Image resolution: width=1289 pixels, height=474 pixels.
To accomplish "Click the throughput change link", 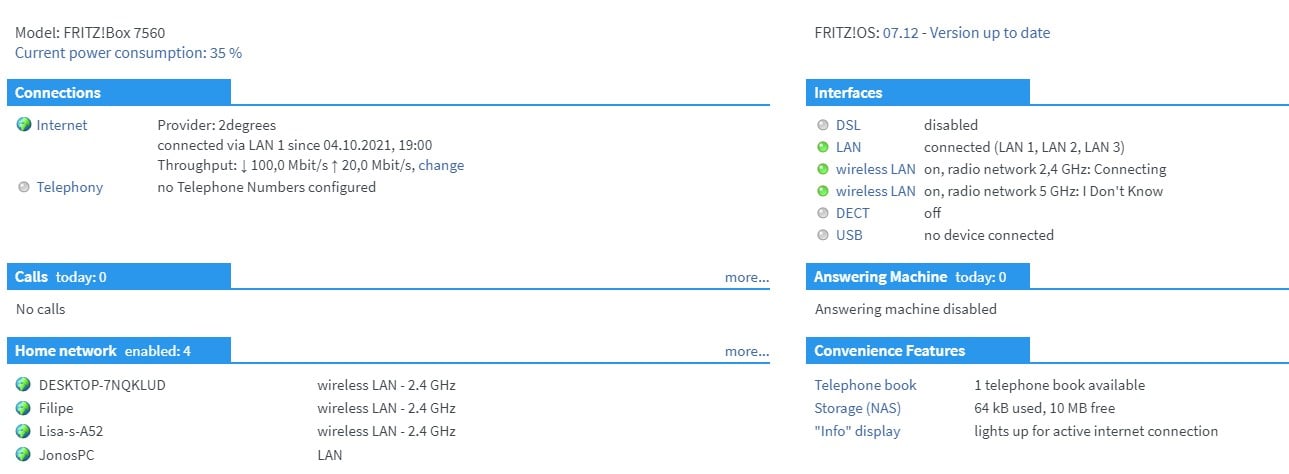I will (x=441, y=165).
